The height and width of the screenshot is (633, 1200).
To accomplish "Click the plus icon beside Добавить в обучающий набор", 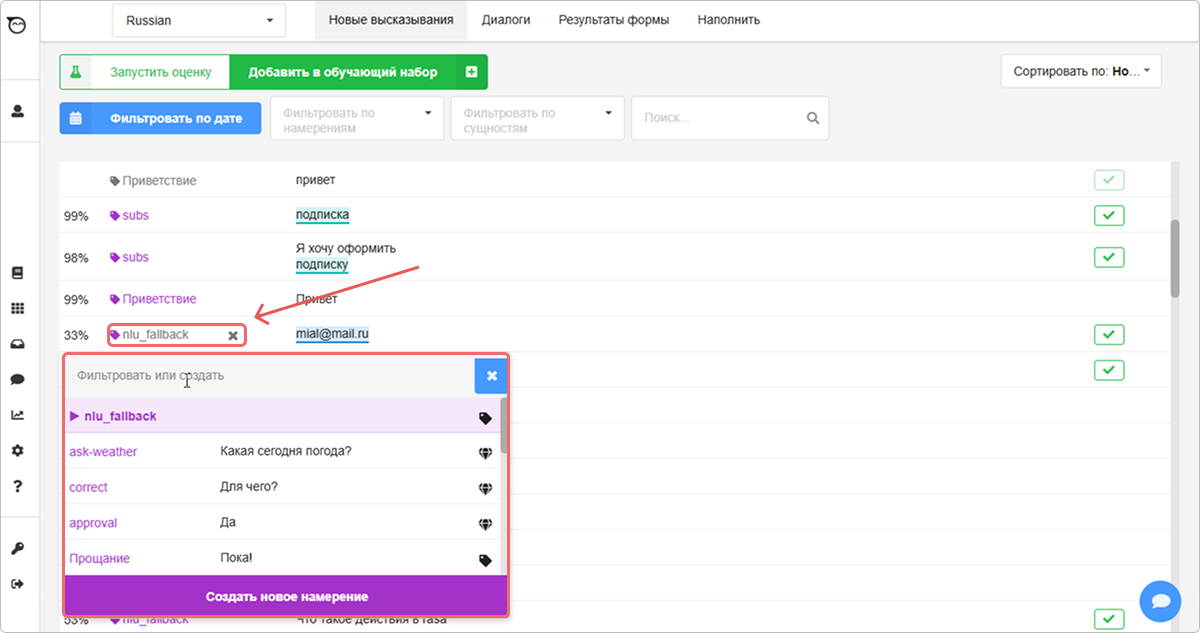I will click(471, 72).
